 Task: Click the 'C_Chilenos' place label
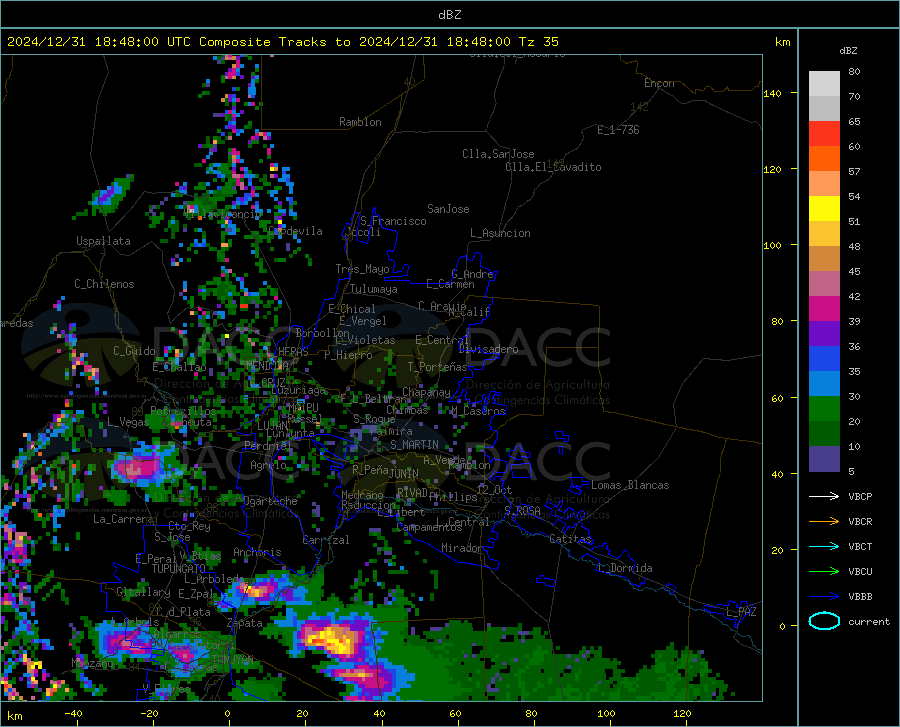pos(104,284)
